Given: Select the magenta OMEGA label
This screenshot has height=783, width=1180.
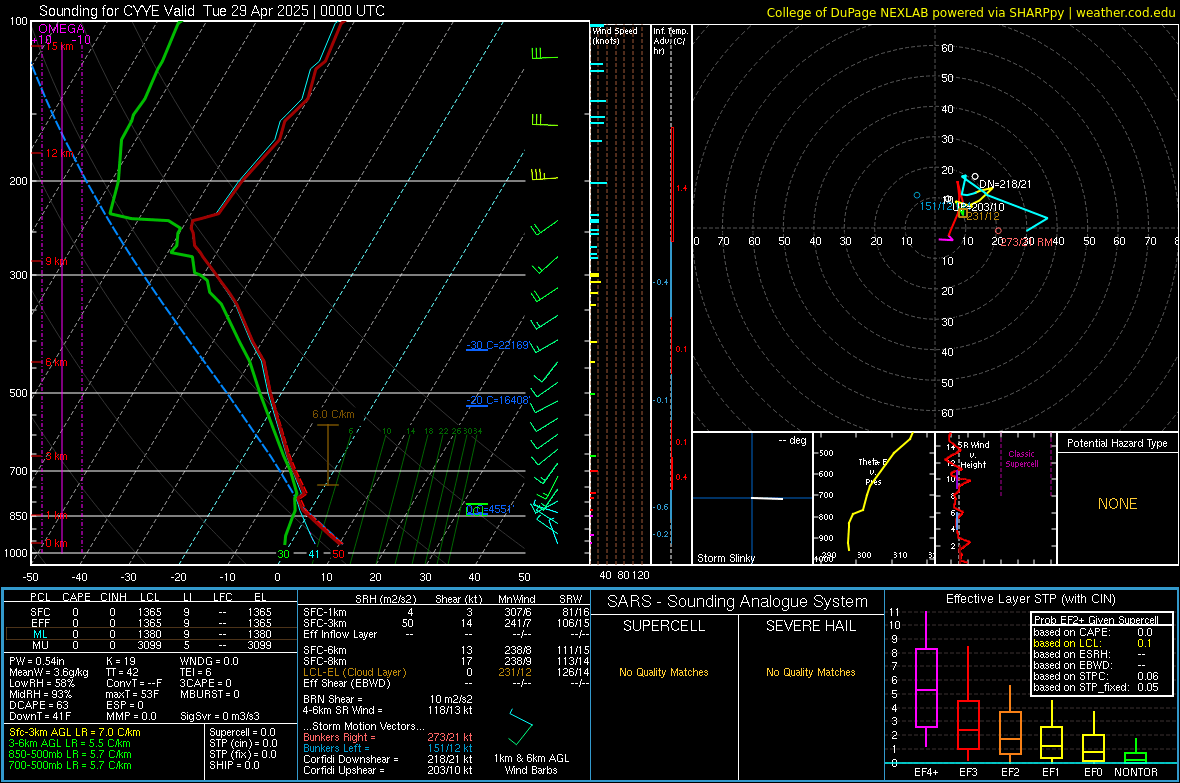Looking at the screenshot, I should click(x=62, y=29).
